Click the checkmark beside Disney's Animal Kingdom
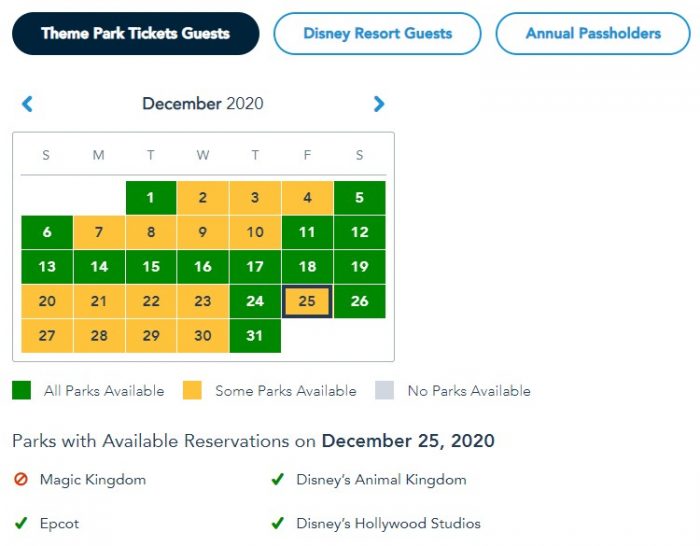Image resolution: width=700 pixels, height=546 pixels. [x=278, y=480]
